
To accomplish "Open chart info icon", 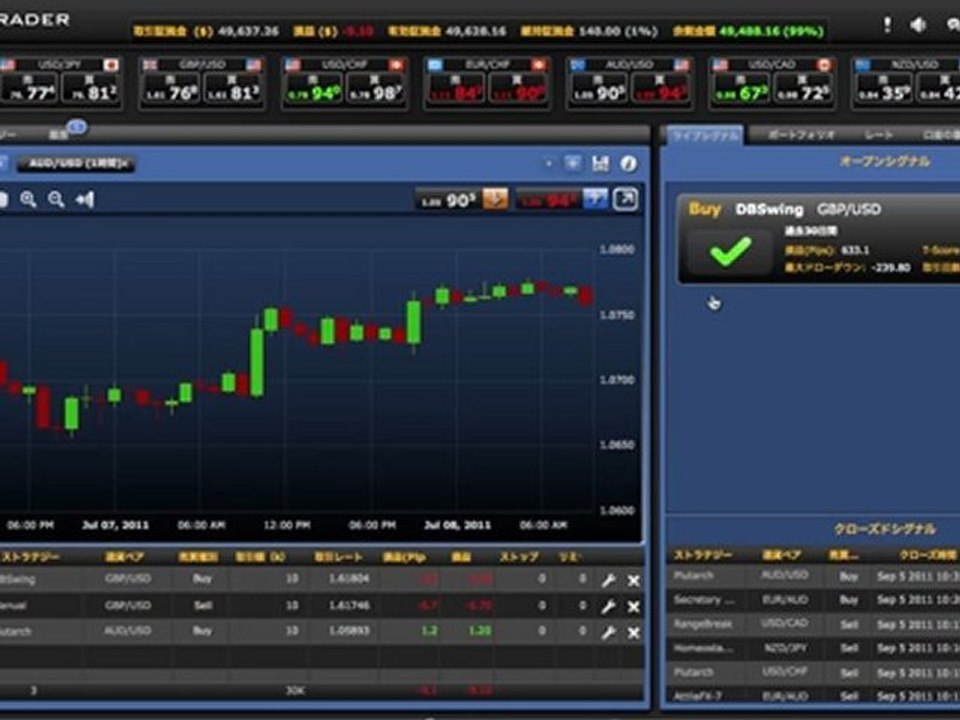I will point(629,163).
